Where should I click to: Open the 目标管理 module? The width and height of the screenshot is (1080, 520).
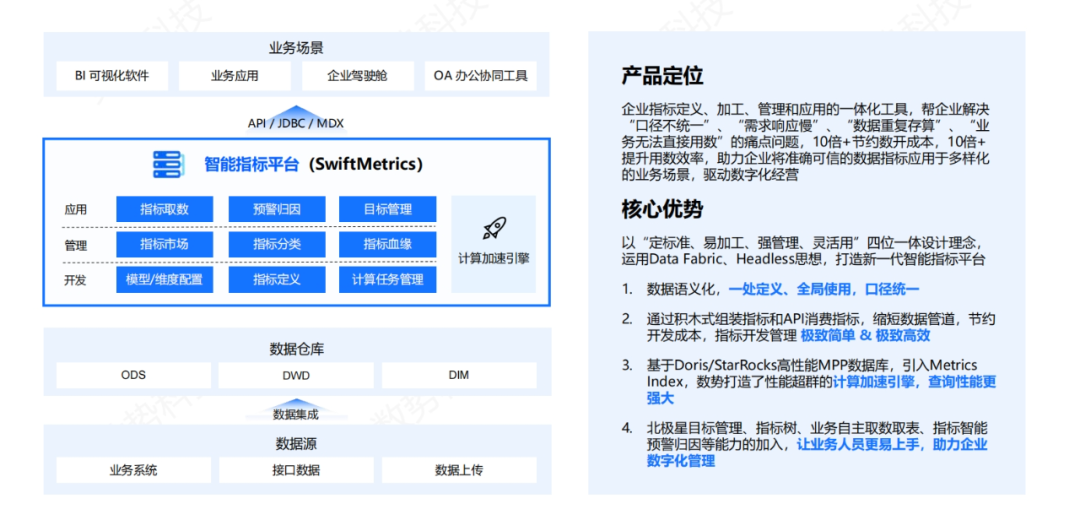(388, 209)
